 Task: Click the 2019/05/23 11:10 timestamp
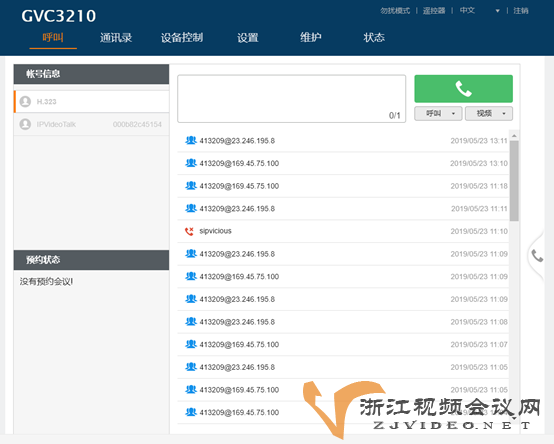(x=479, y=231)
